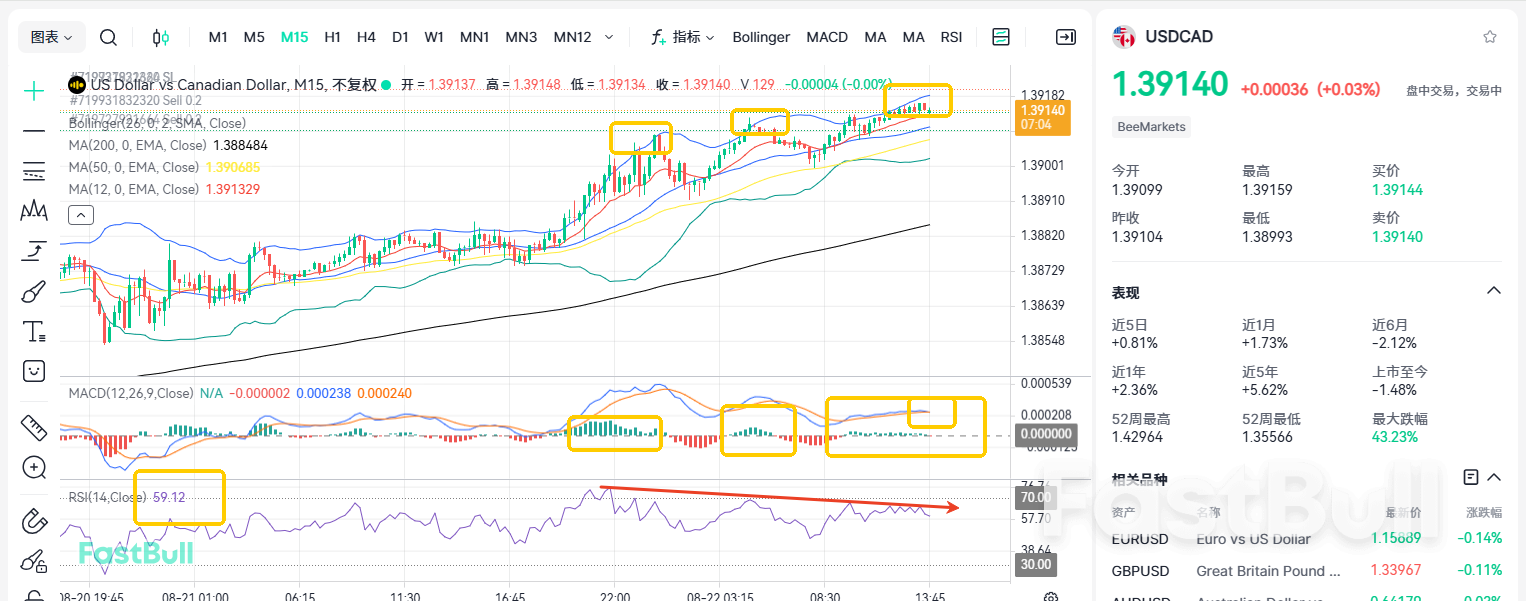1526x601 pixels.
Task: Enable the magnet snap tool
Action: click(x=34, y=521)
